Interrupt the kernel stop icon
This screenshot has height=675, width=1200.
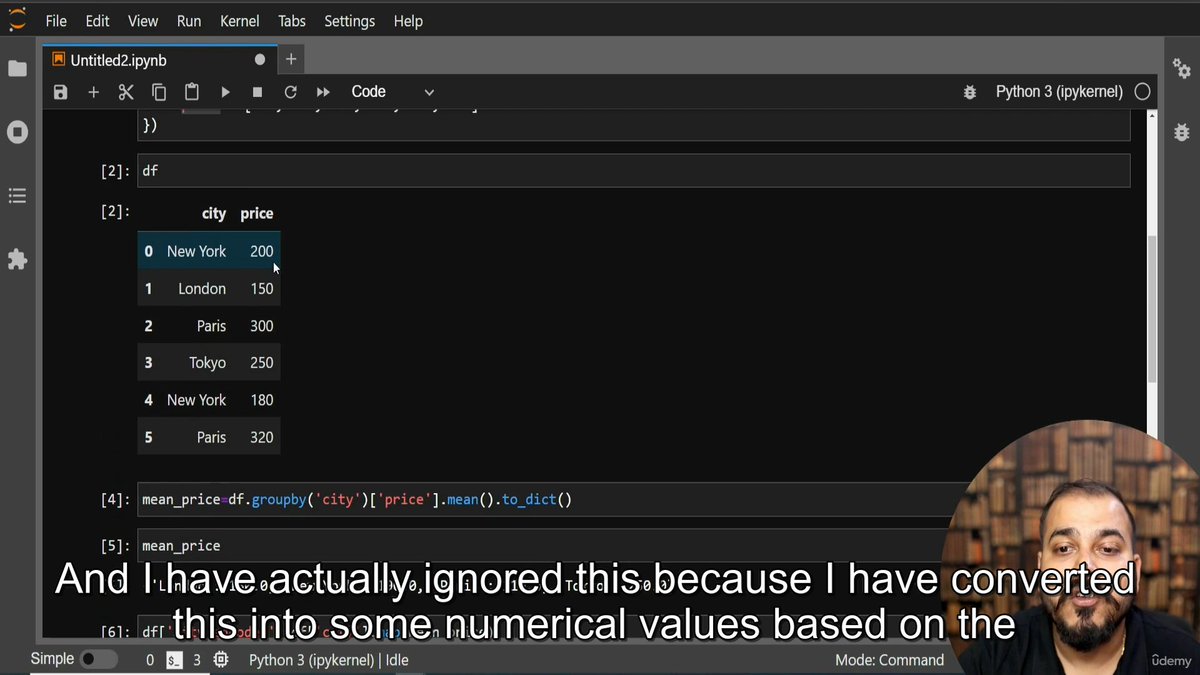coord(257,92)
